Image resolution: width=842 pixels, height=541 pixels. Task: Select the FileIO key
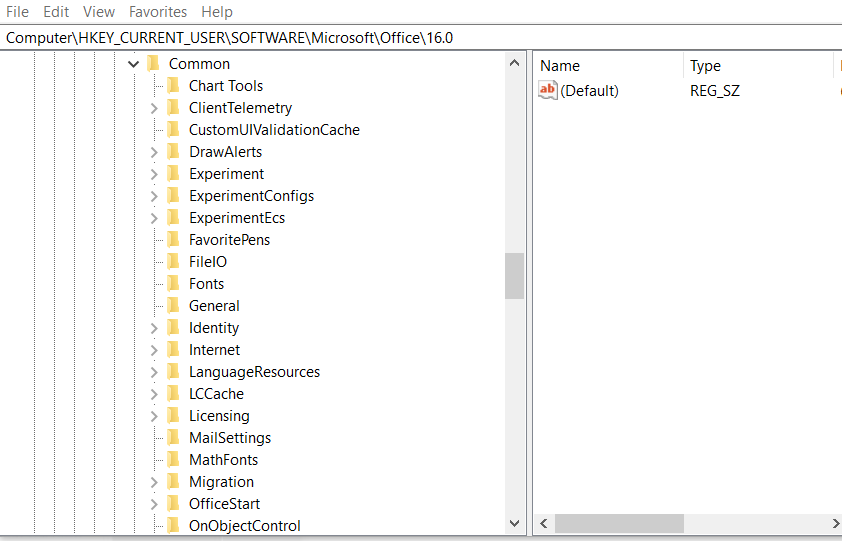tap(208, 262)
